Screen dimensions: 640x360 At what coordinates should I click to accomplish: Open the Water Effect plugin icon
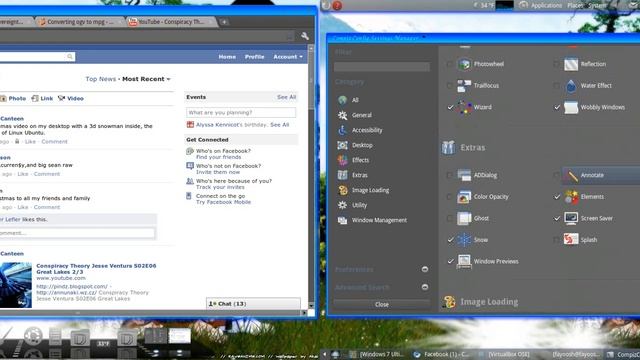pyautogui.click(x=571, y=86)
